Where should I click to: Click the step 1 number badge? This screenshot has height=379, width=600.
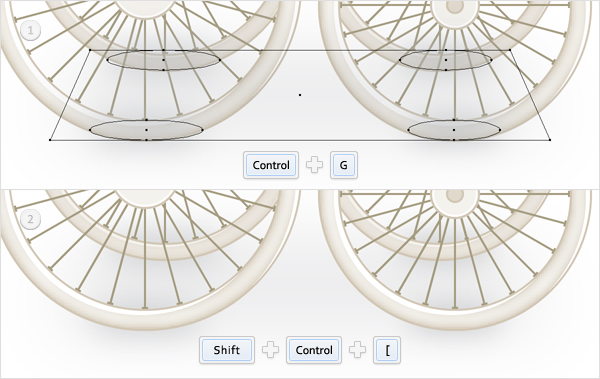coord(30,31)
